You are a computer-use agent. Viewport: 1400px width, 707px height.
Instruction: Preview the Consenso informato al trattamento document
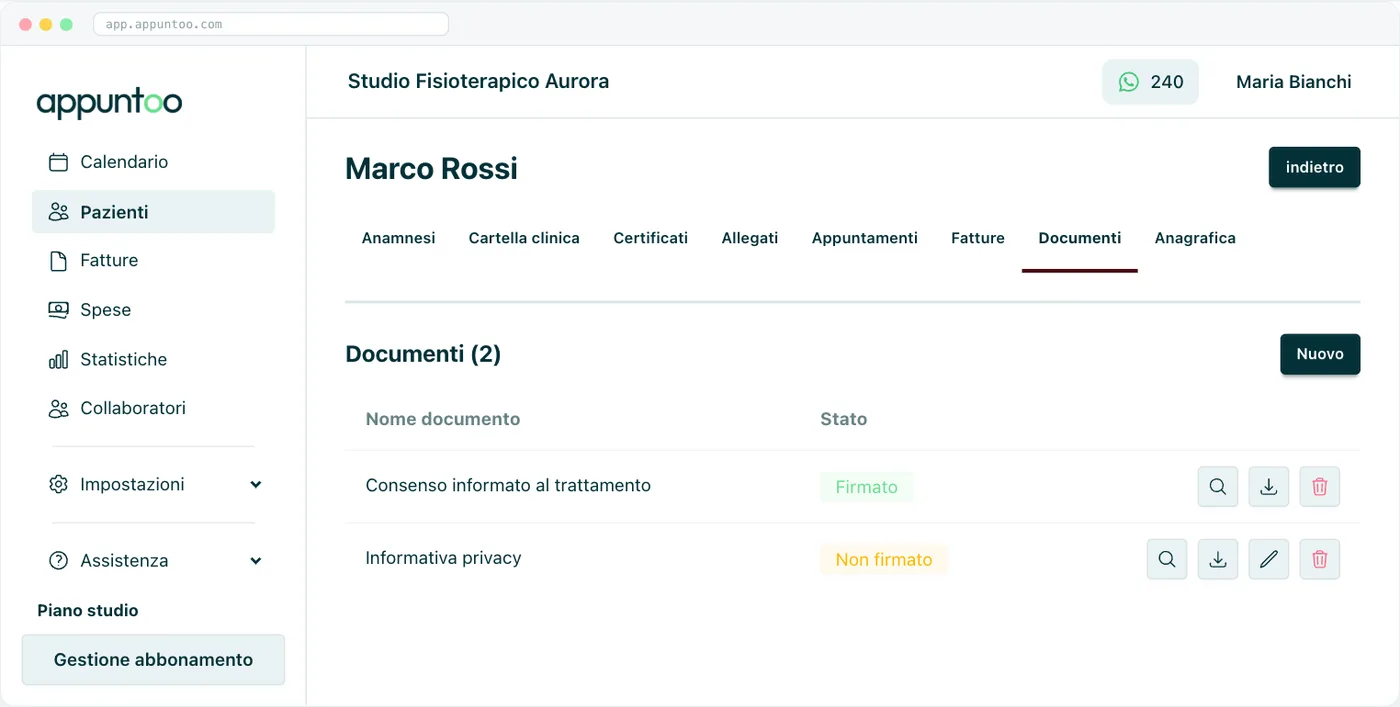(x=1218, y=487)
